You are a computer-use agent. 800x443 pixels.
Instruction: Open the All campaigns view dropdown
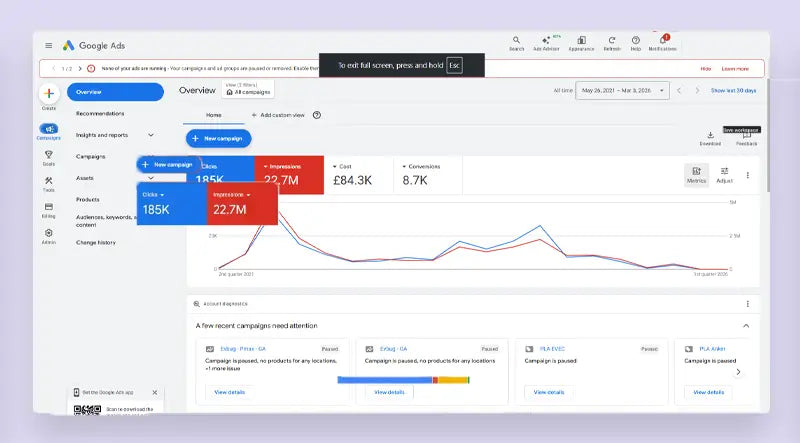(248, 89)
